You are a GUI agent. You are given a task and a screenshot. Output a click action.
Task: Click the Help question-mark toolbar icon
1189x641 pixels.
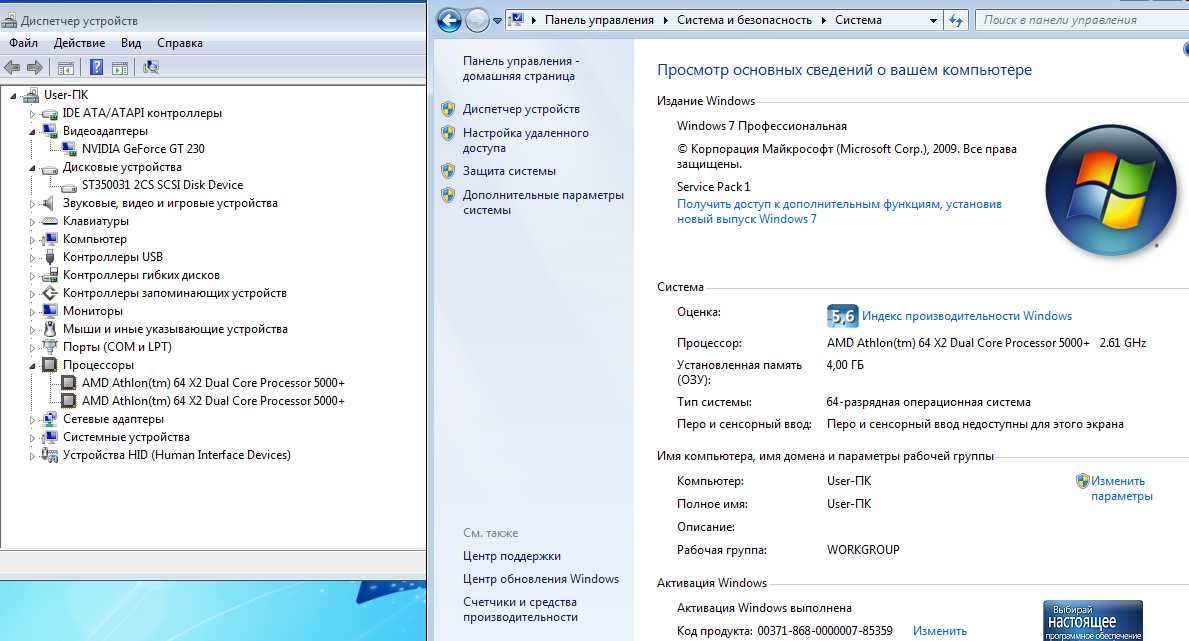tap(96, 68)
